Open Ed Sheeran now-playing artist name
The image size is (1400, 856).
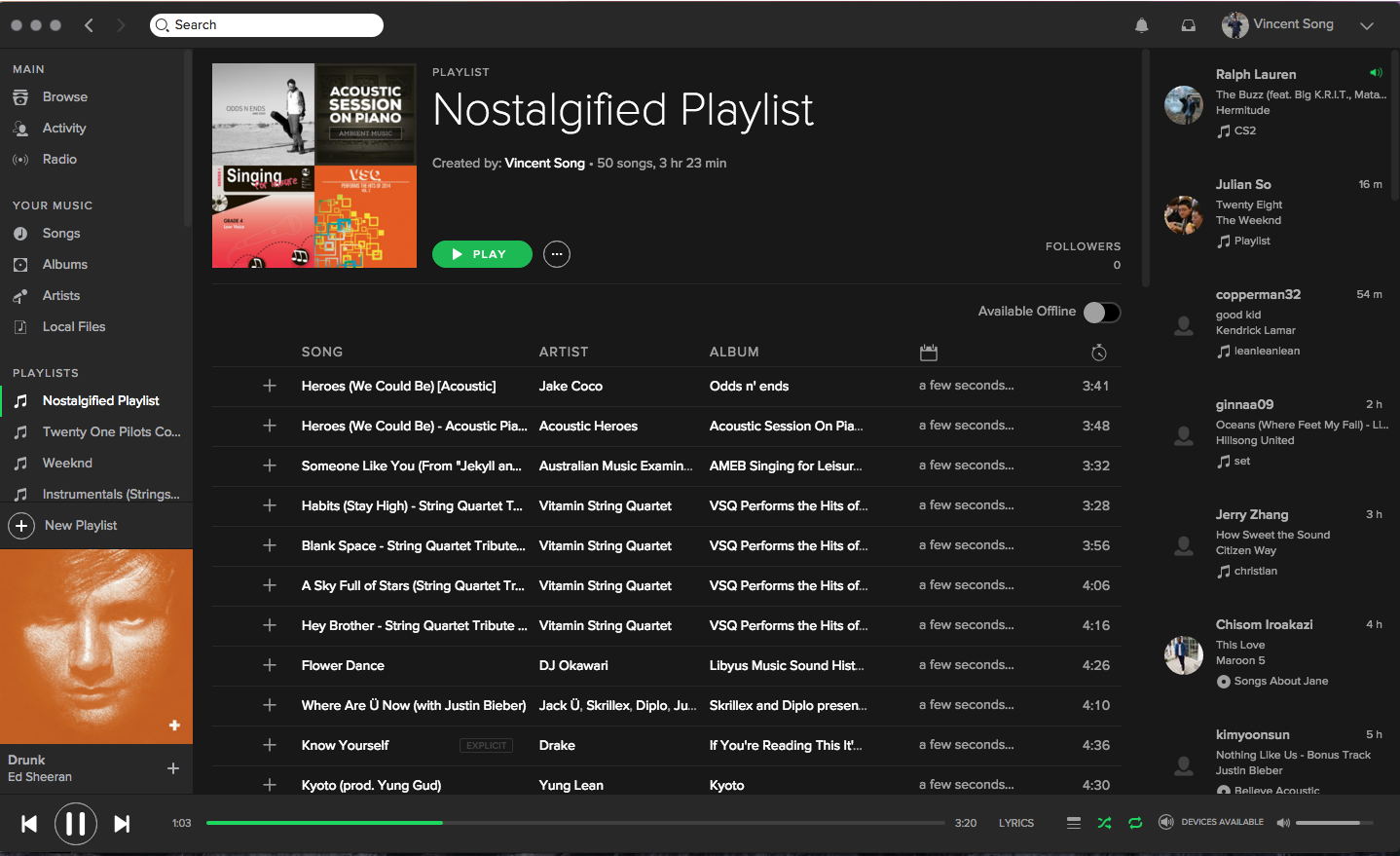(40, 777)
